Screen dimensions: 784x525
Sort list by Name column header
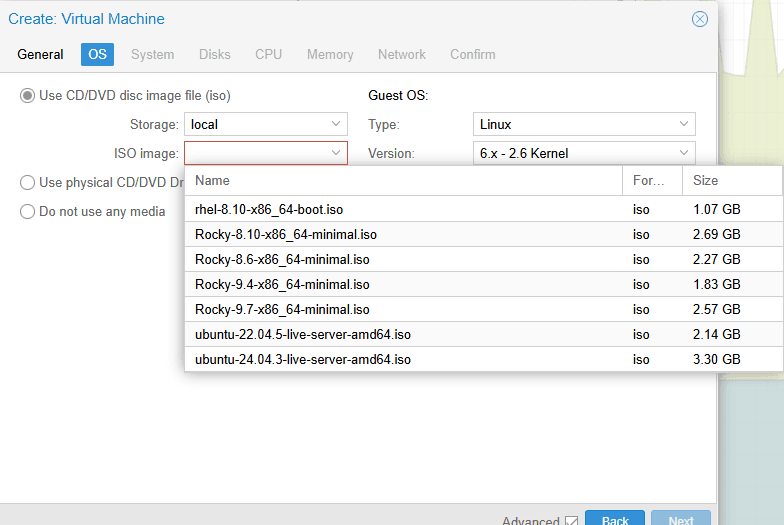pyautogui.click(x=404, y=180)
